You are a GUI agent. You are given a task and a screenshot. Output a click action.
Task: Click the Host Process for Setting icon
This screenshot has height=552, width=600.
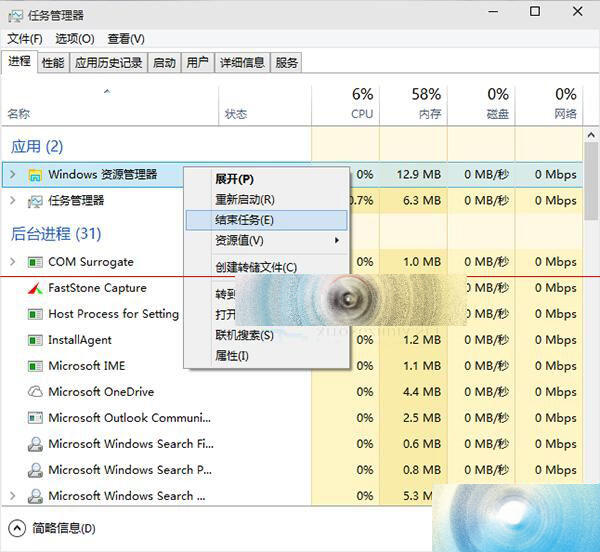click(x=35, y=314)
